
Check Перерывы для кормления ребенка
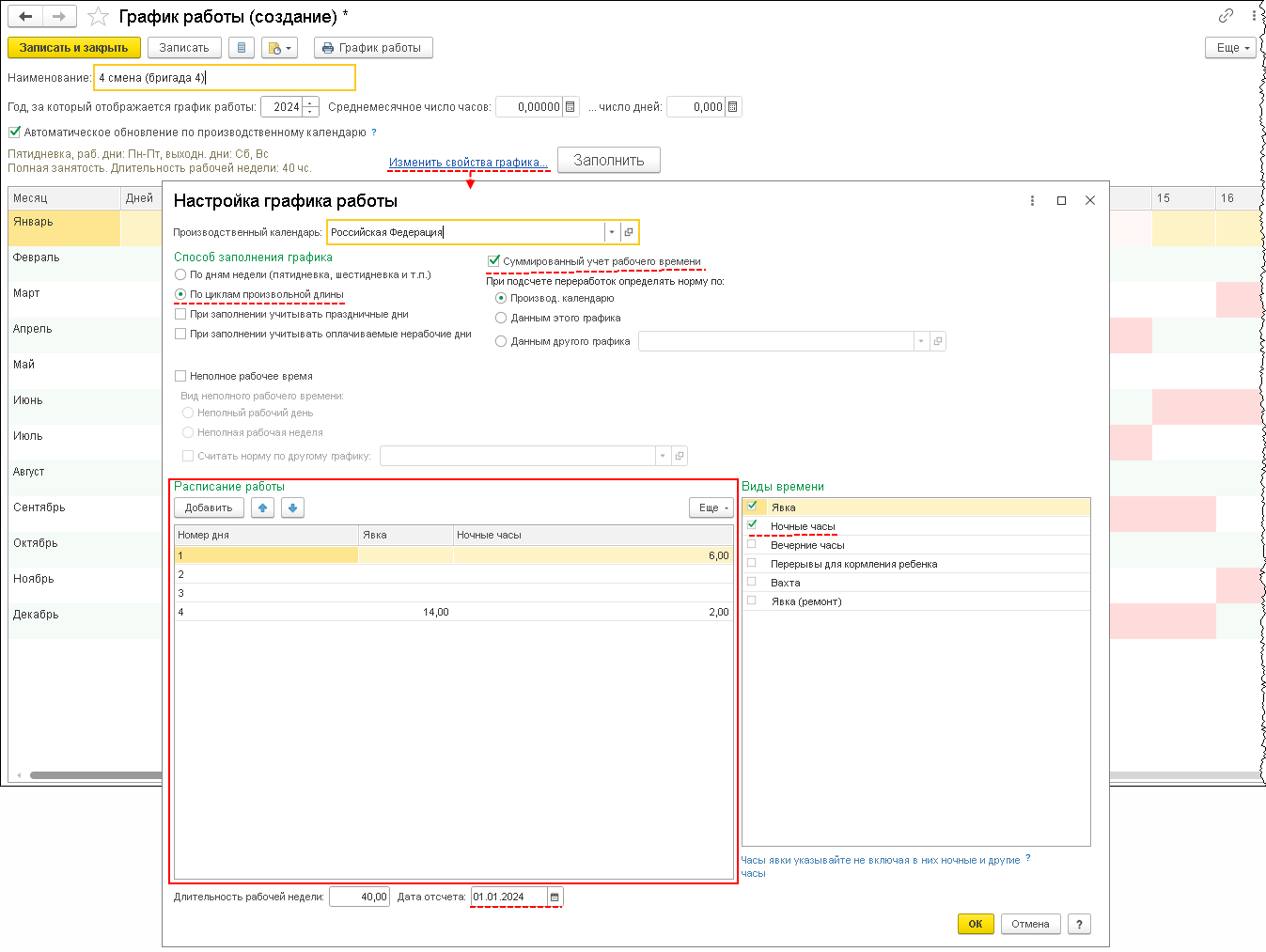pyautogui.click(x=752, y=563)
